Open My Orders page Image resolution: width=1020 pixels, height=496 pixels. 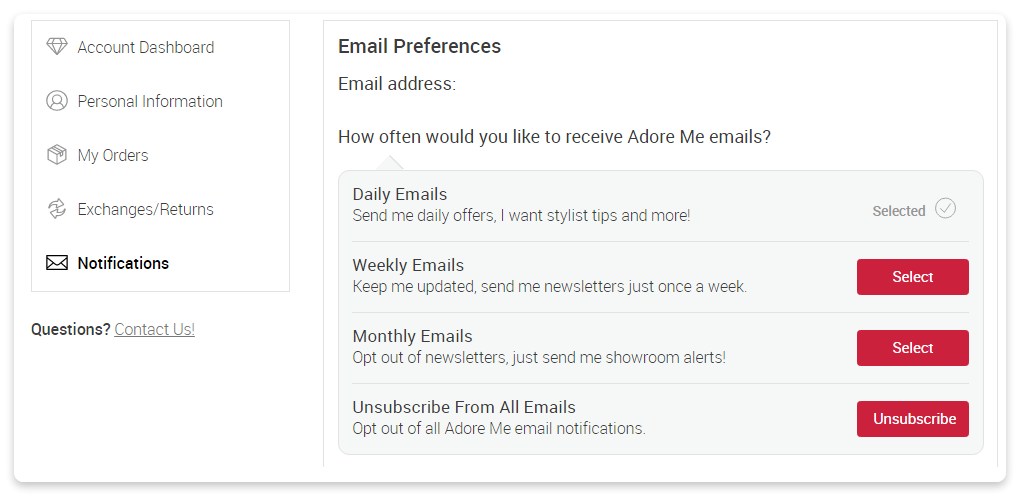pos(113,155)
